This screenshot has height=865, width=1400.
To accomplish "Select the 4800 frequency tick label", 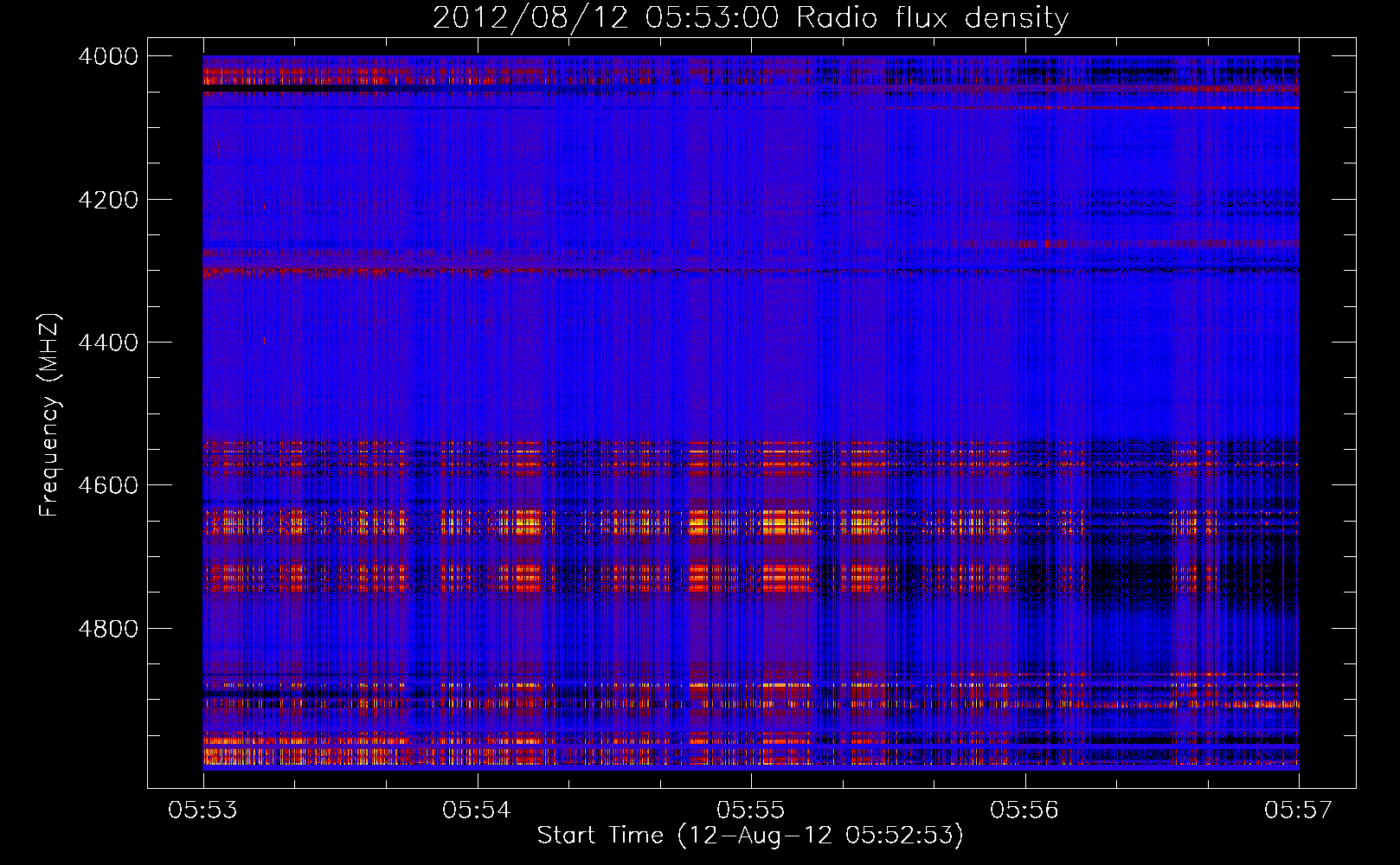I will (x=108, y=629).
